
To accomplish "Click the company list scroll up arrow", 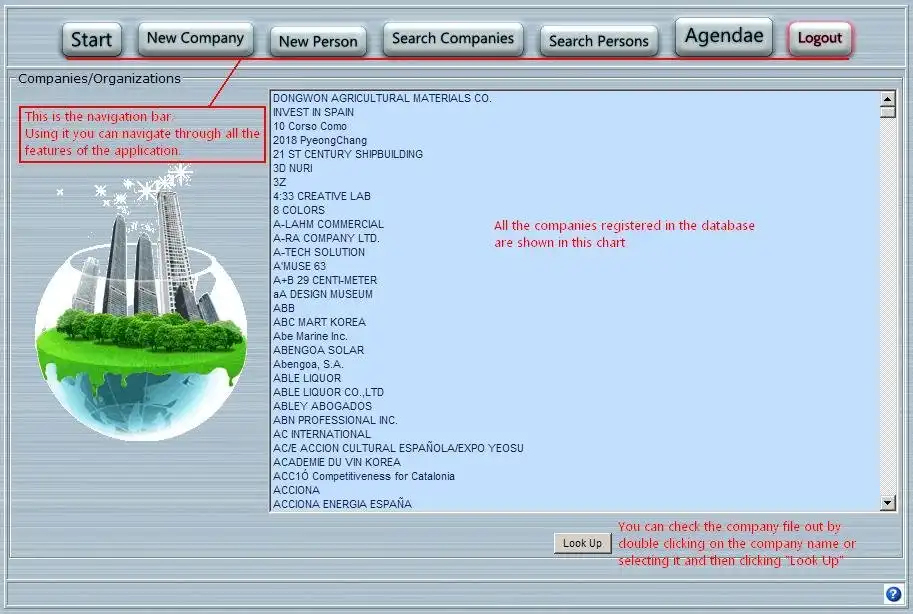I will tap(887, 98).
